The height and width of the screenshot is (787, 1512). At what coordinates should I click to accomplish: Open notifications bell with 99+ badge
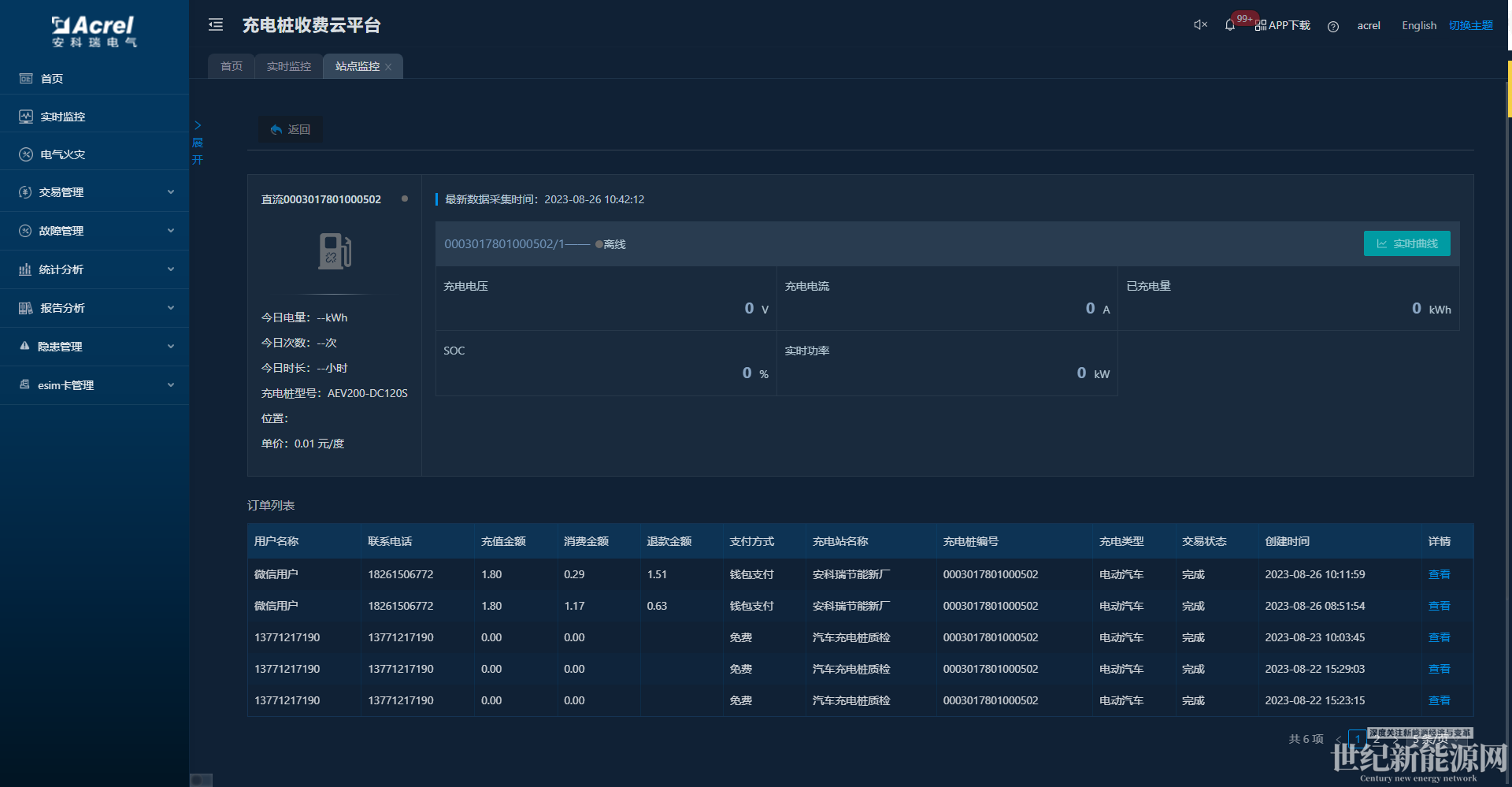point(1230,25)
